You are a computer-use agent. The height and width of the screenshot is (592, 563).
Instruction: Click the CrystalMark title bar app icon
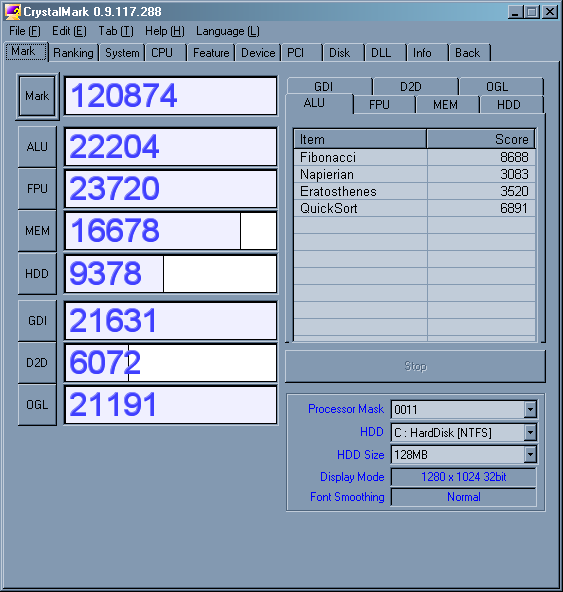click(x=12, y=12)
